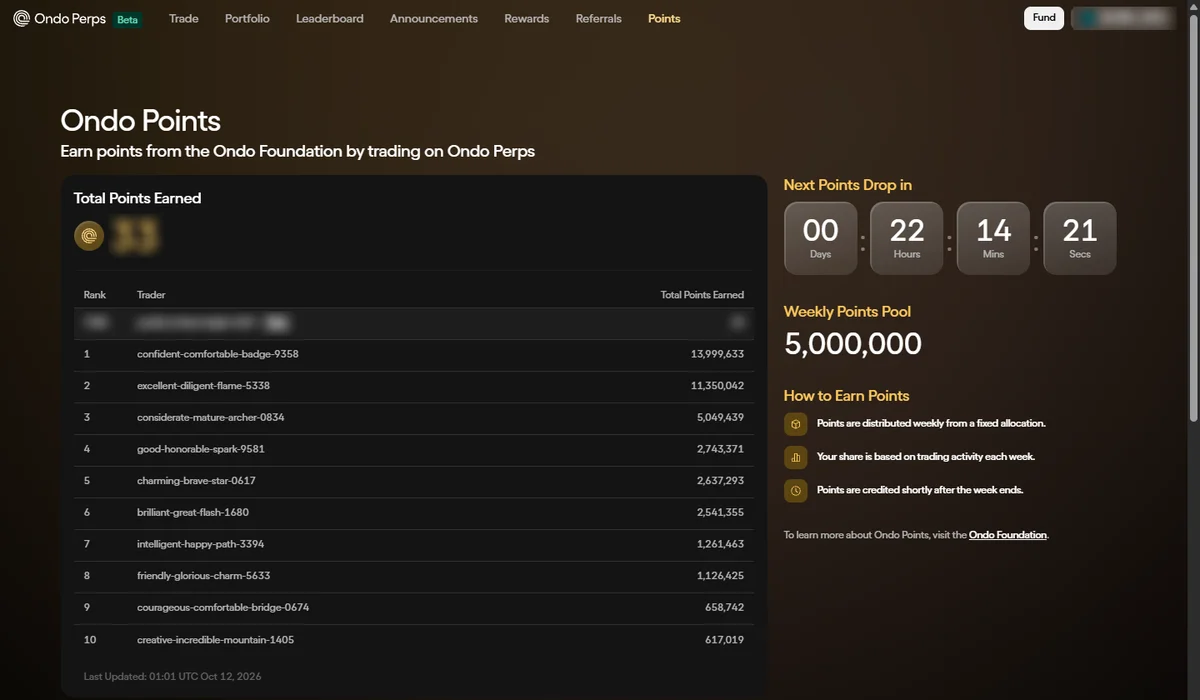
Task: Click rank number 1 cell
Action: [x=87, y=354]
